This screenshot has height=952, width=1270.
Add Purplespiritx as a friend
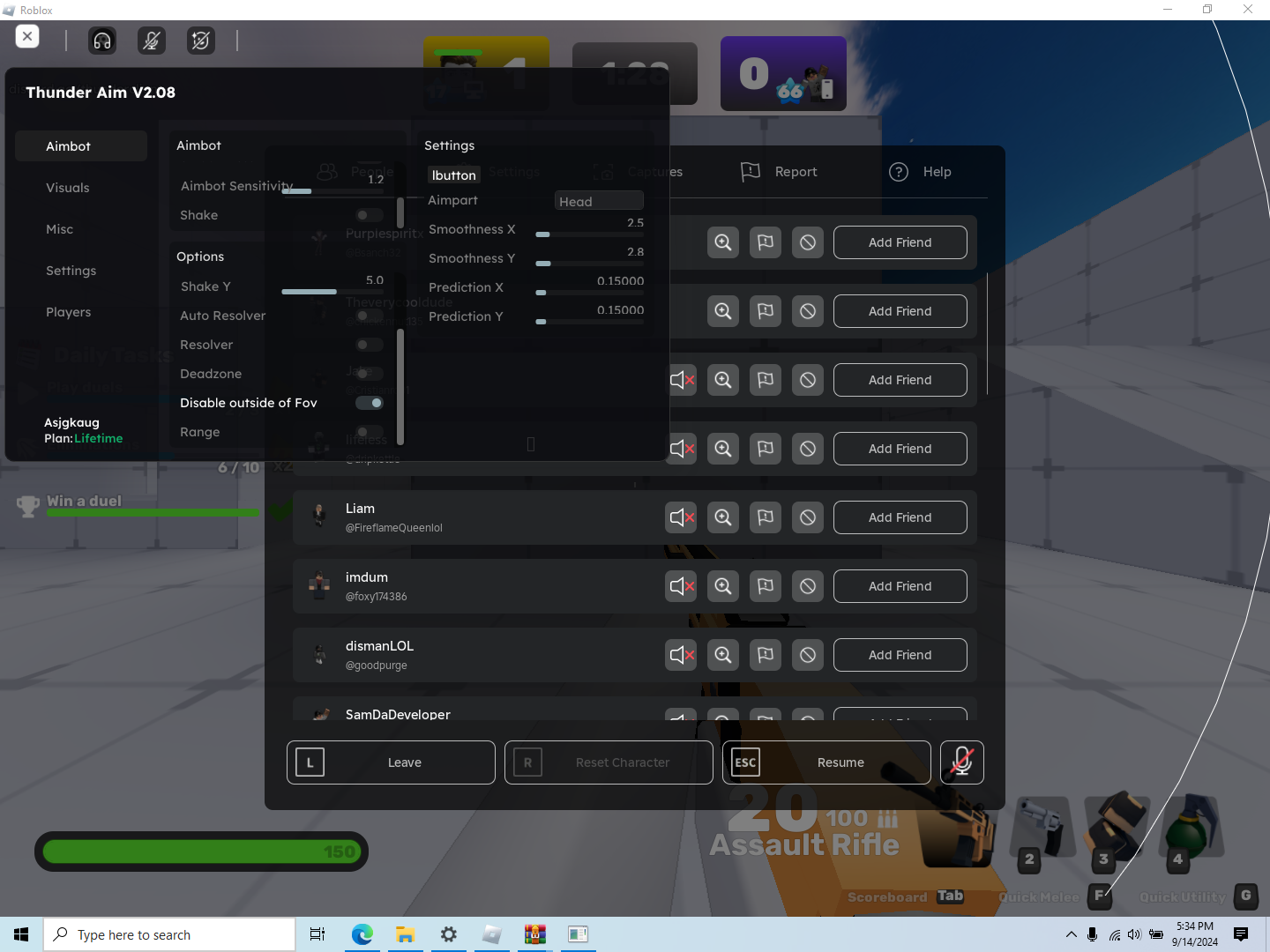coord(900,242)
